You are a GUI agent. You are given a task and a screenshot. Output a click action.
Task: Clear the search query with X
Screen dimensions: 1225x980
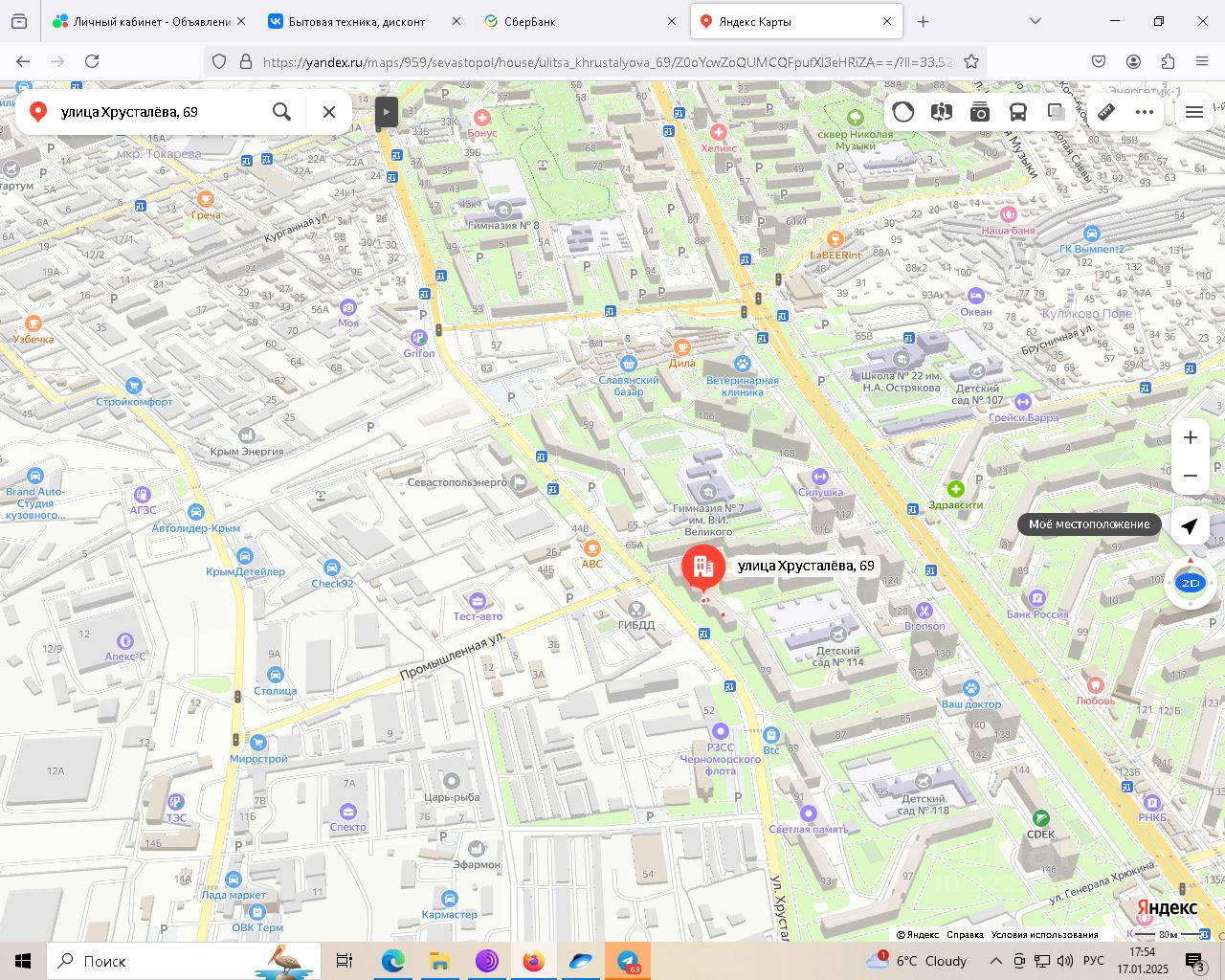point(329,112)
